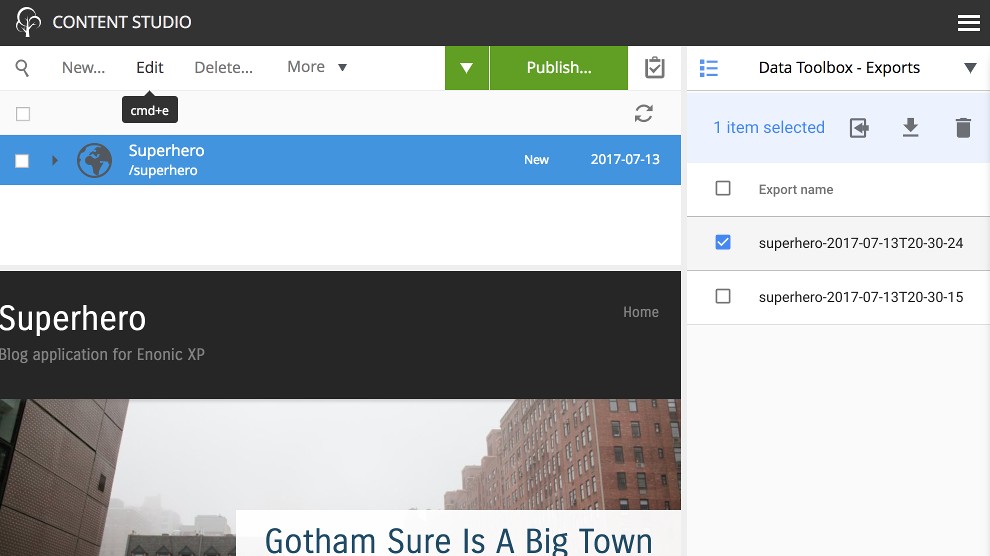Toggle checkbox for Superhero content row
This screenshot has height=556, width=990.
pyautogui.click(x=22, y=161)
